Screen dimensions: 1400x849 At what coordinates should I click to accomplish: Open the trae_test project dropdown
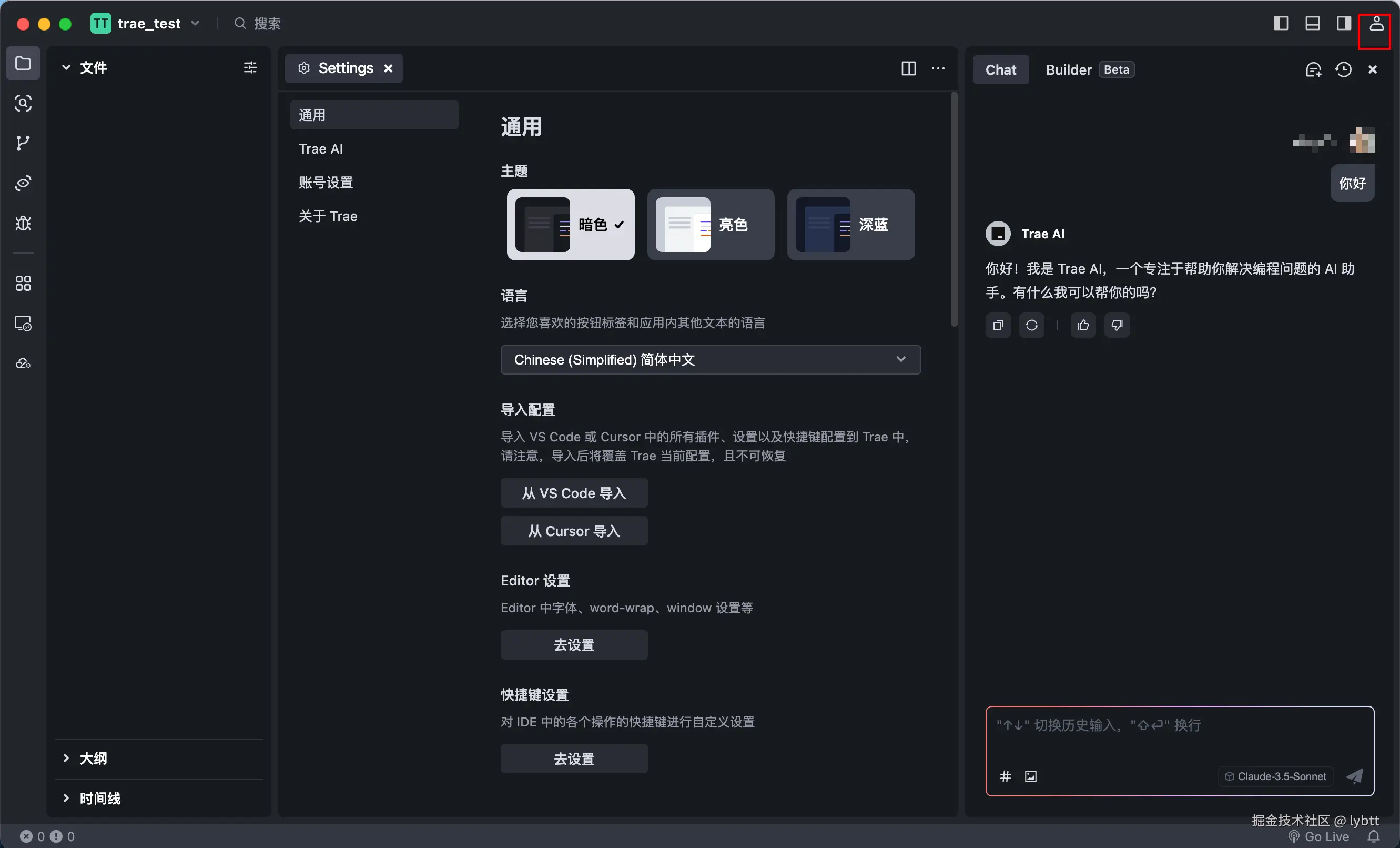click(149, 23)
